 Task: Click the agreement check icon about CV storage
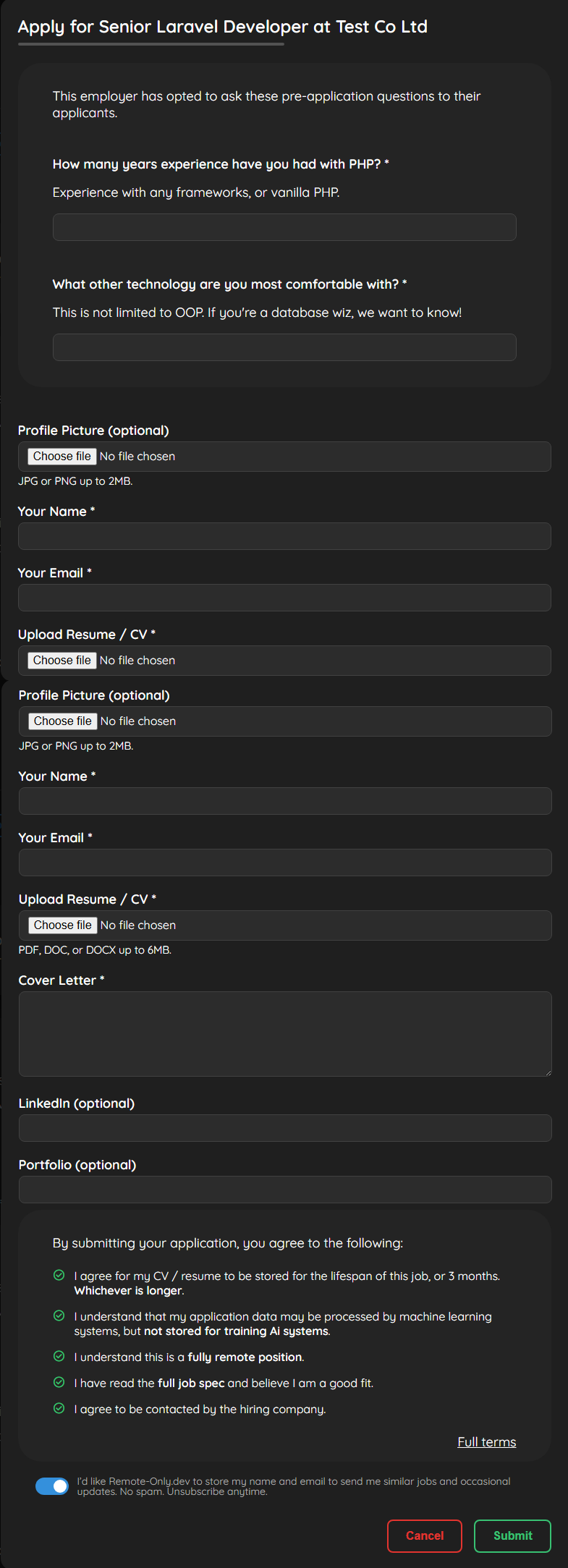point(60,1276)
